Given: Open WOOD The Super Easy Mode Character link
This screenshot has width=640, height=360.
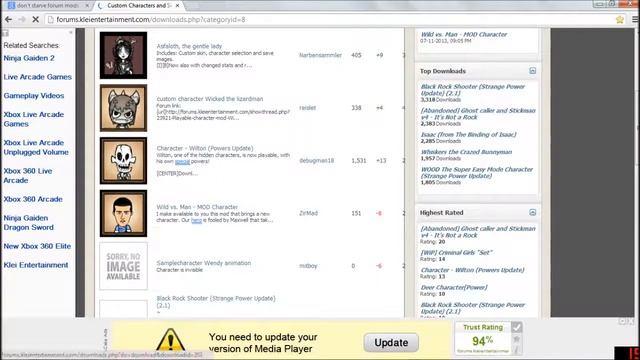Looking at the screenshot, I should pos(477,173).
